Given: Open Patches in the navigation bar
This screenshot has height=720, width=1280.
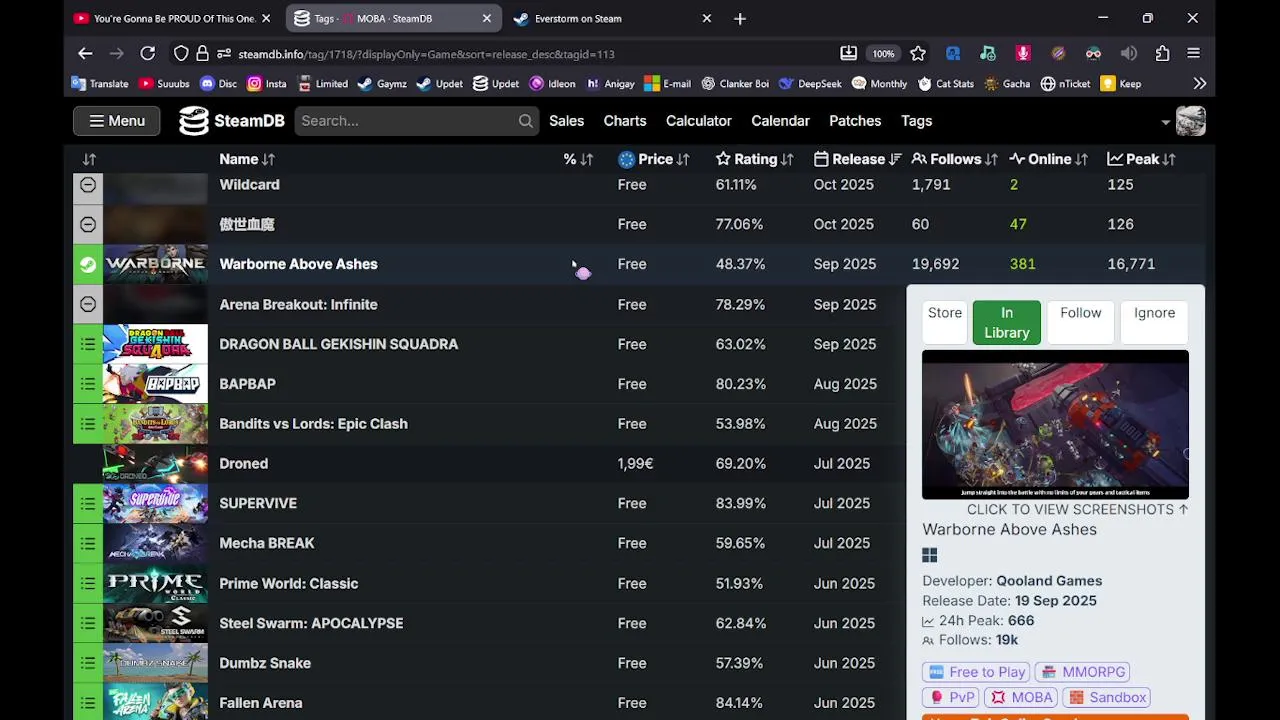Looking at the screenshot, I should pos(855,121).
